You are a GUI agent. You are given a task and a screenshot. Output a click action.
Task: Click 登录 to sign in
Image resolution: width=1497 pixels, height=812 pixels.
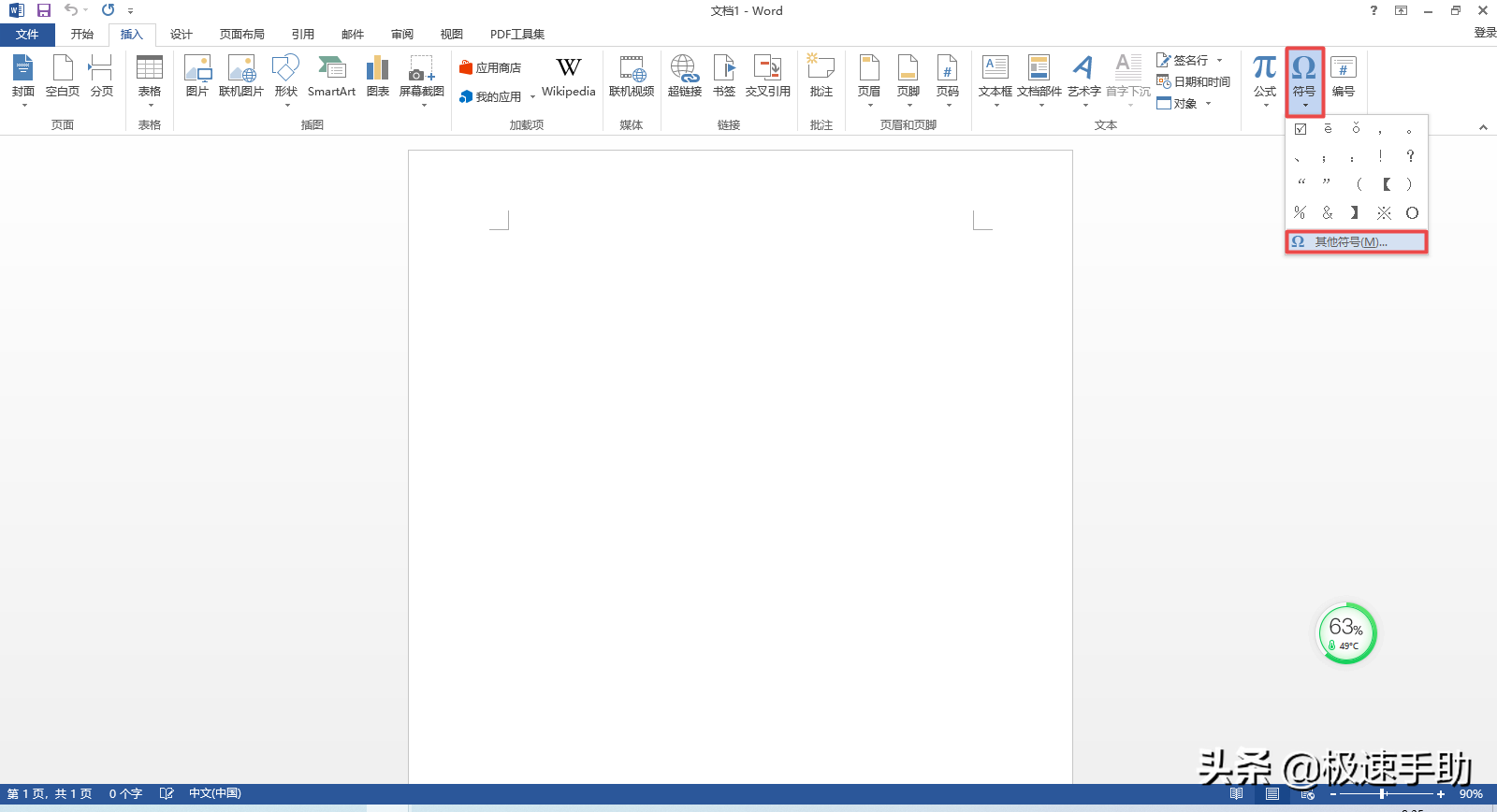click(x=1485, y=33)
